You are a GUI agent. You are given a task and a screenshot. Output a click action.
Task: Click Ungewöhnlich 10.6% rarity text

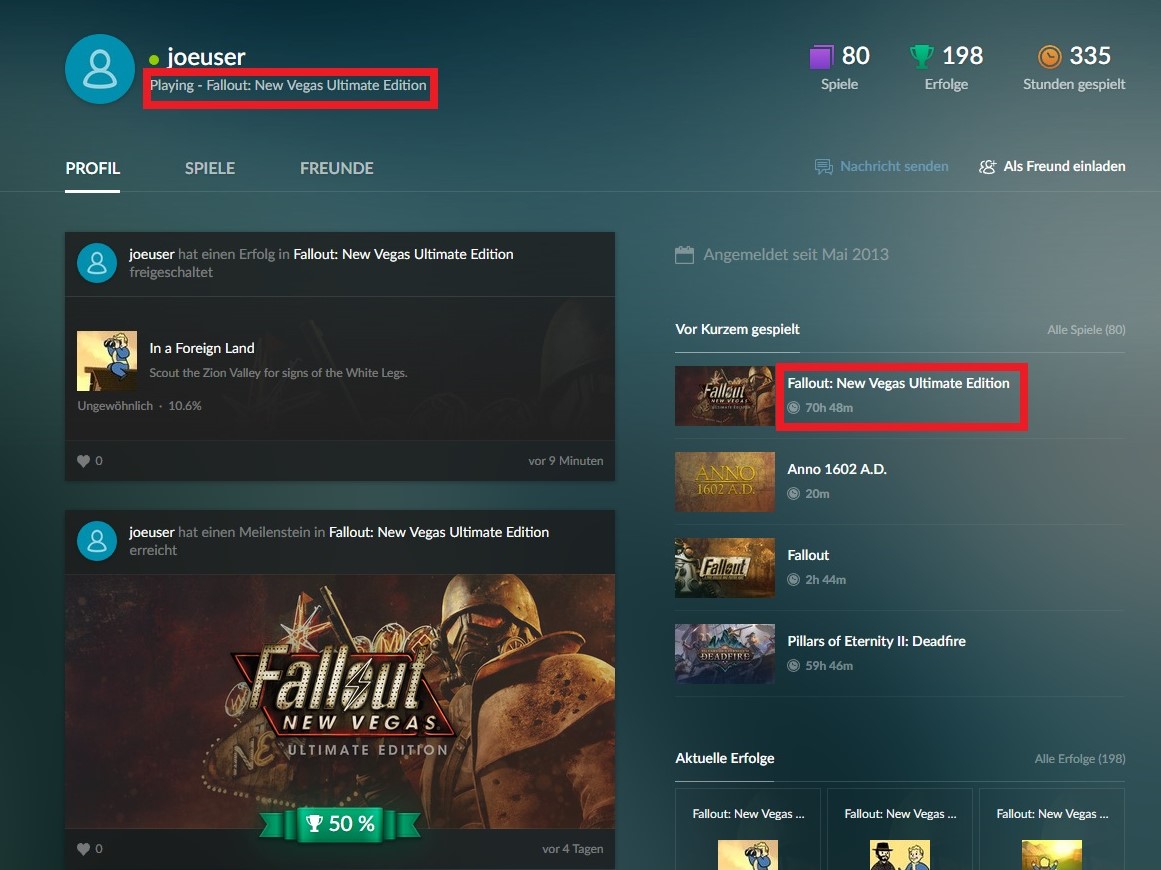[x=139, y=406]
